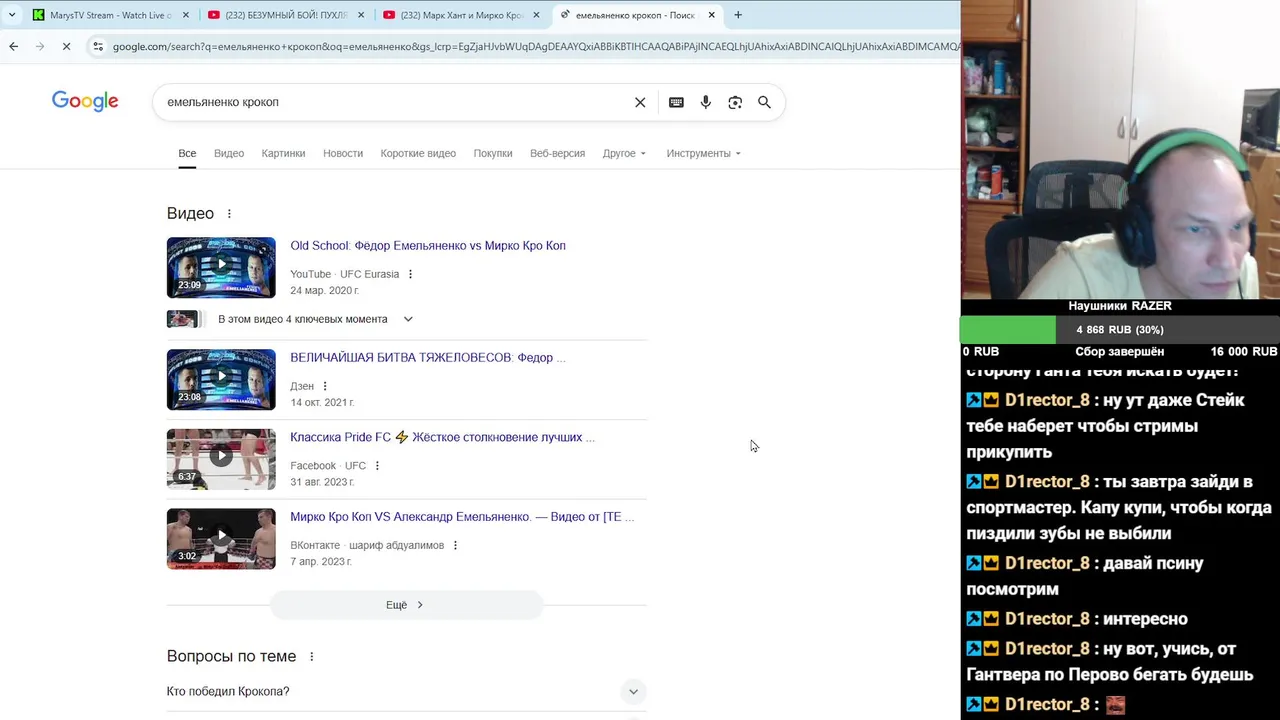Open Мирко Кро Коп VS Александр Емельяненко link
1280x720 pixels.
(x=462, y=517)
